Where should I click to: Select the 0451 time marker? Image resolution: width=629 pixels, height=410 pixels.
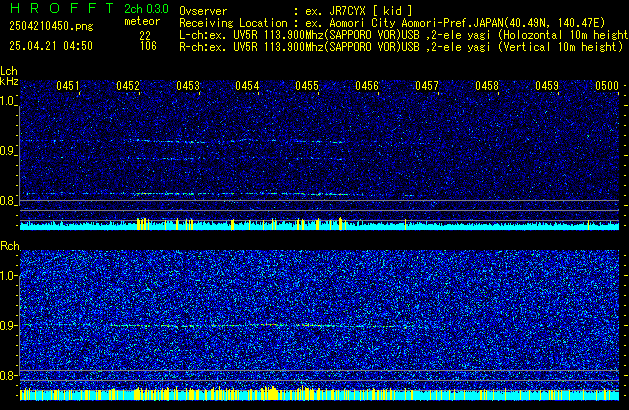[x=68, y=86]
